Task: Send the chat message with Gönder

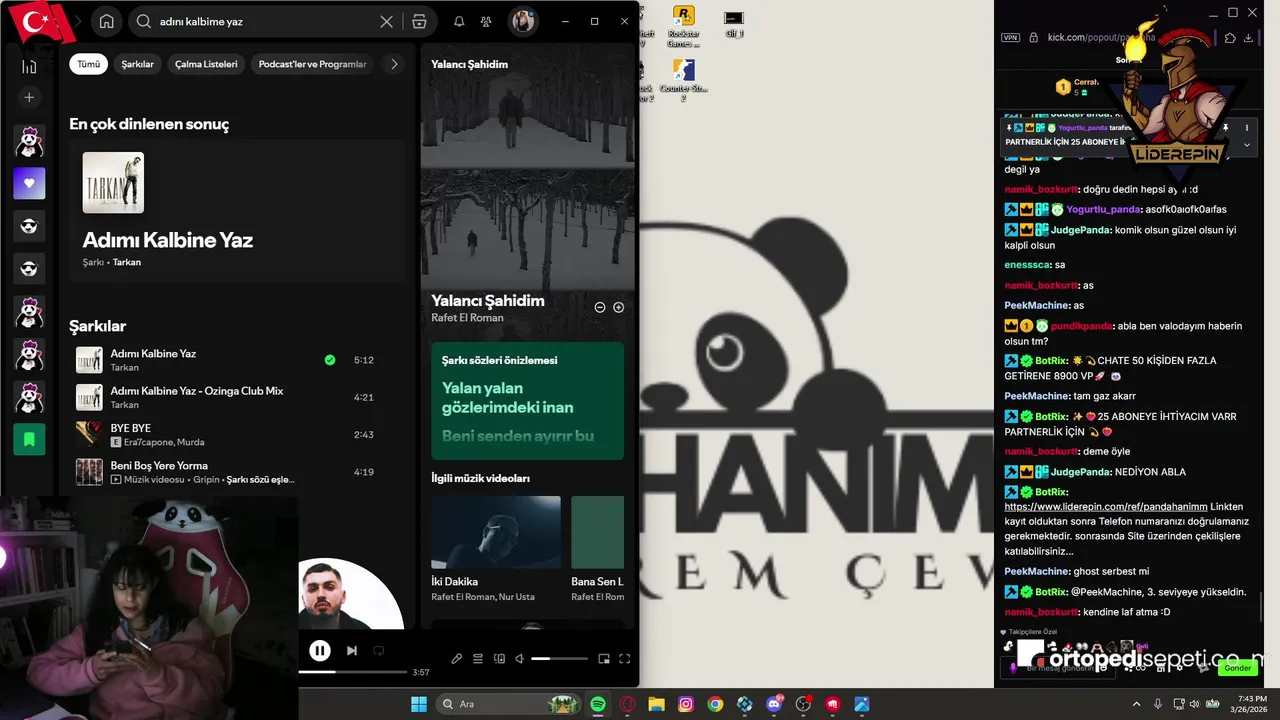Action: [1237, 667]
